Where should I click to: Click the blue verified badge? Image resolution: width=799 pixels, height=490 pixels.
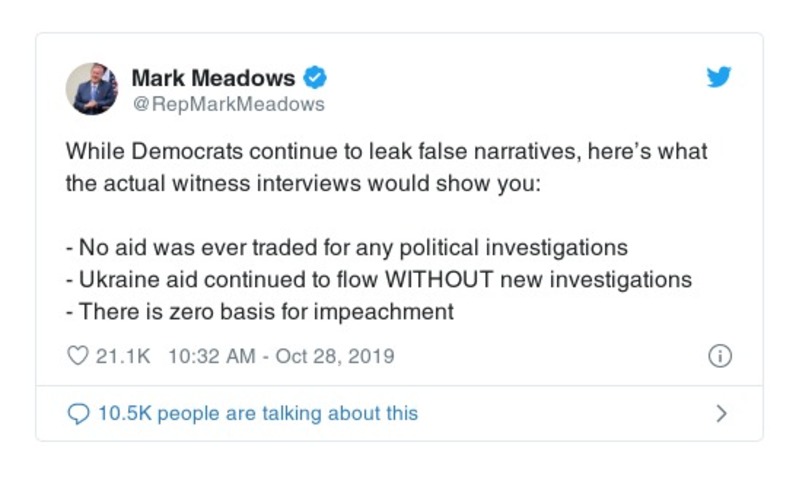pos(315,77)
